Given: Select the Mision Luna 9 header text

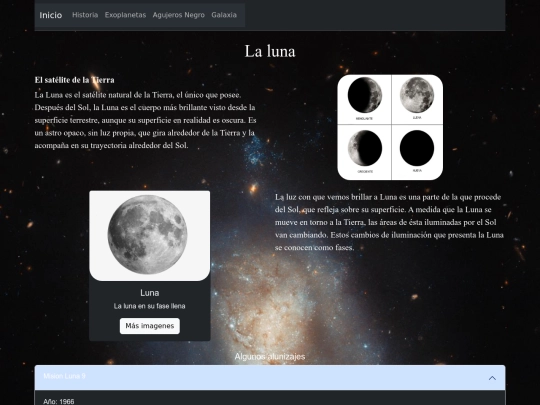Looking at the screenshot, I should point(64,376).
